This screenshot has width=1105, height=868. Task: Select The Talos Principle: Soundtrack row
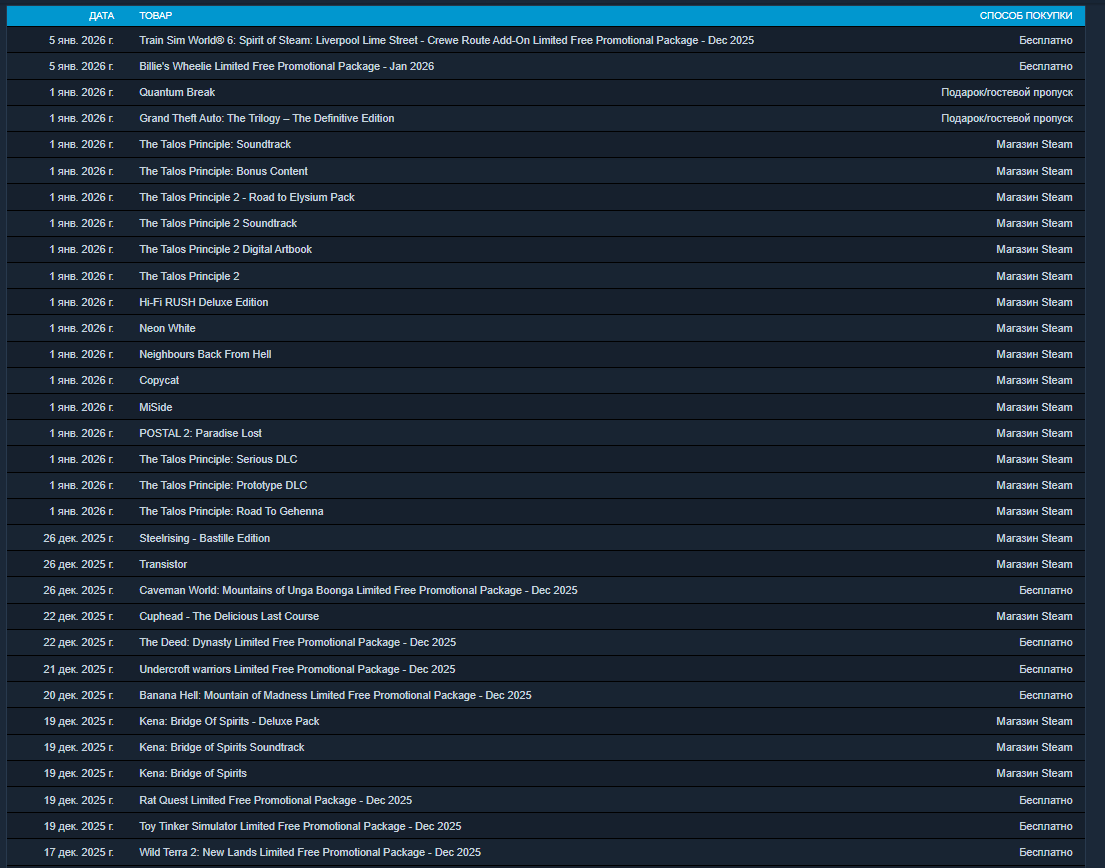tap(546, 144)
